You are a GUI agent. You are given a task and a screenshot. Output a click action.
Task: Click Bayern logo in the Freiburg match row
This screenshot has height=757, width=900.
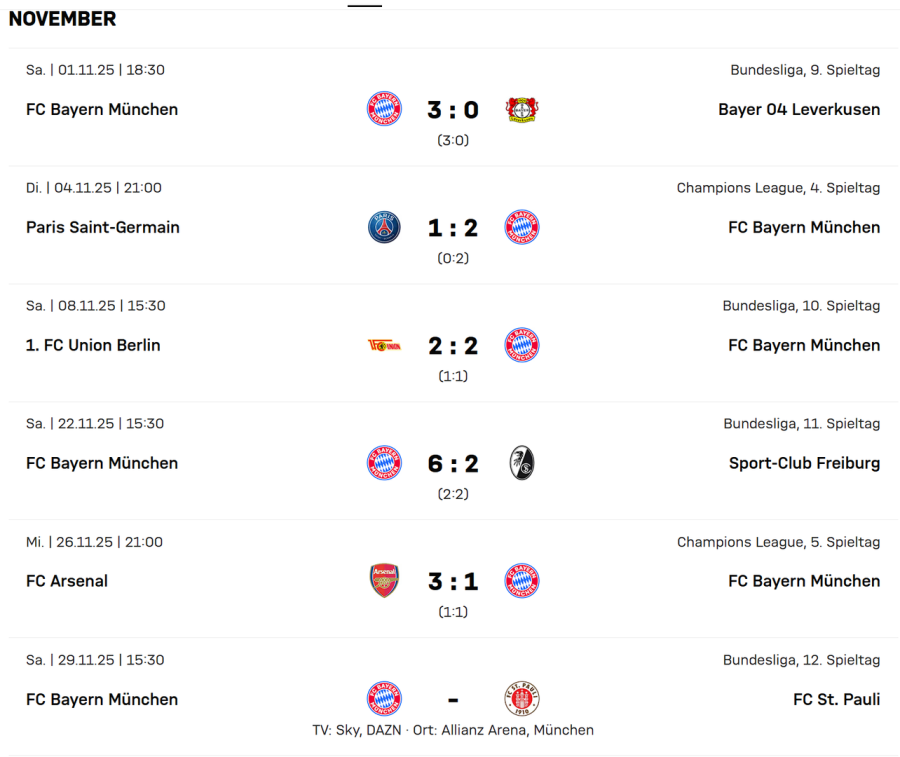pos(384,463)
